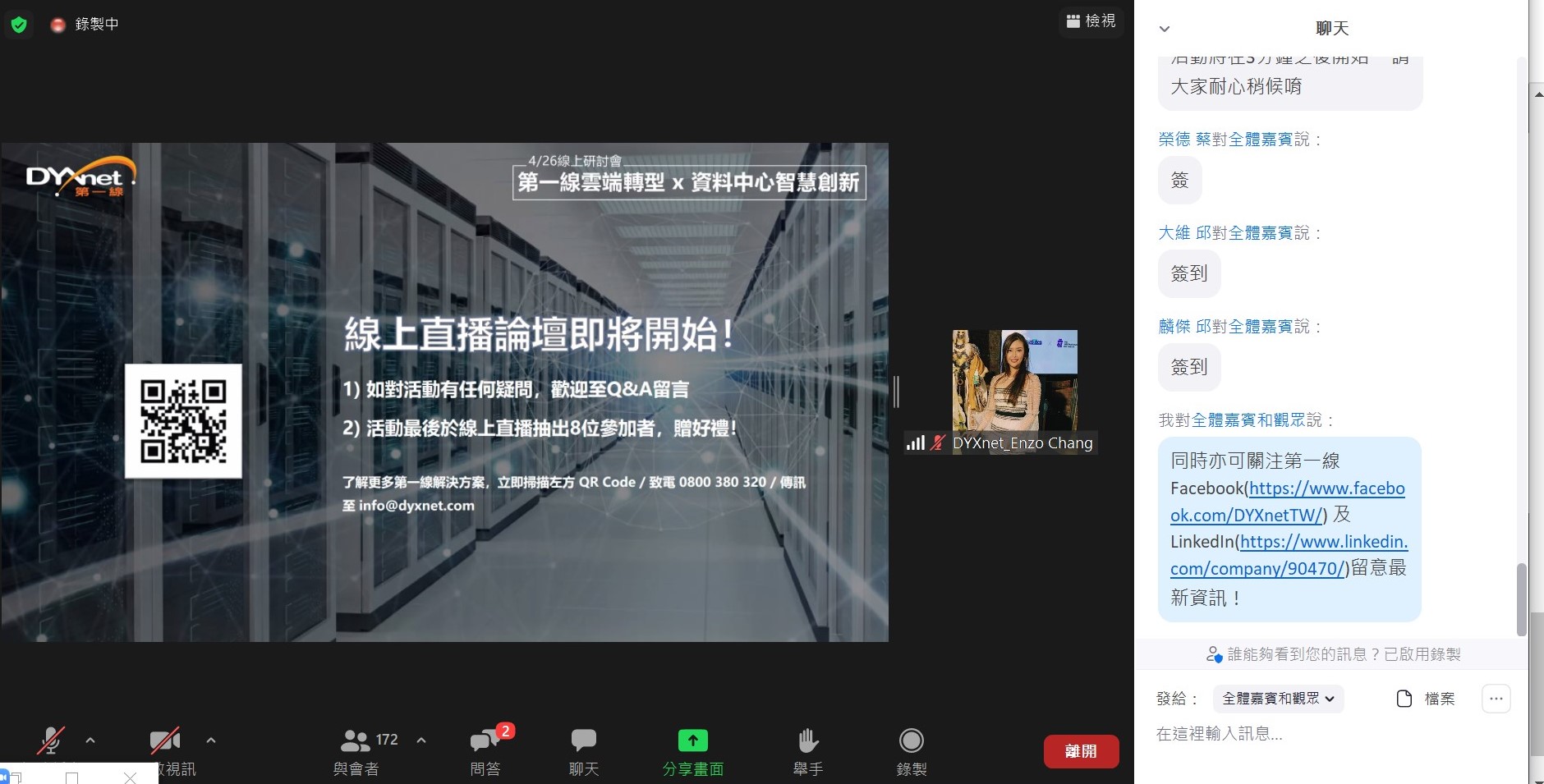Expand audio options arrow beside microphone
This screenshot has width=1544, height=784.
tap(90, 740)
